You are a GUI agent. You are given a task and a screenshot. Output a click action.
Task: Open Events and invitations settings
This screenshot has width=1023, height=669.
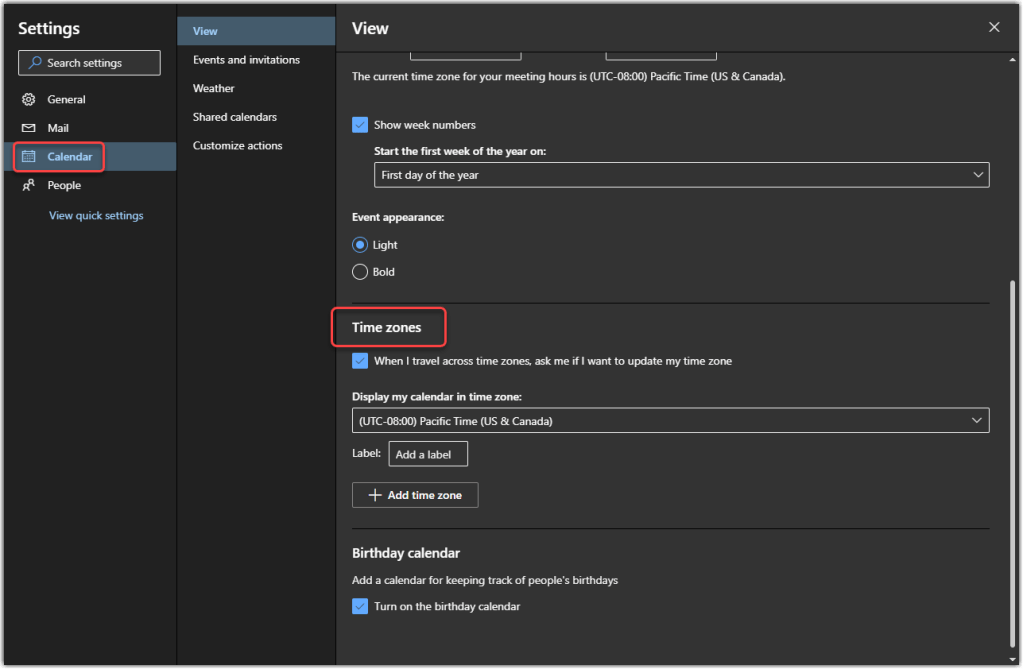pos(246,60)
